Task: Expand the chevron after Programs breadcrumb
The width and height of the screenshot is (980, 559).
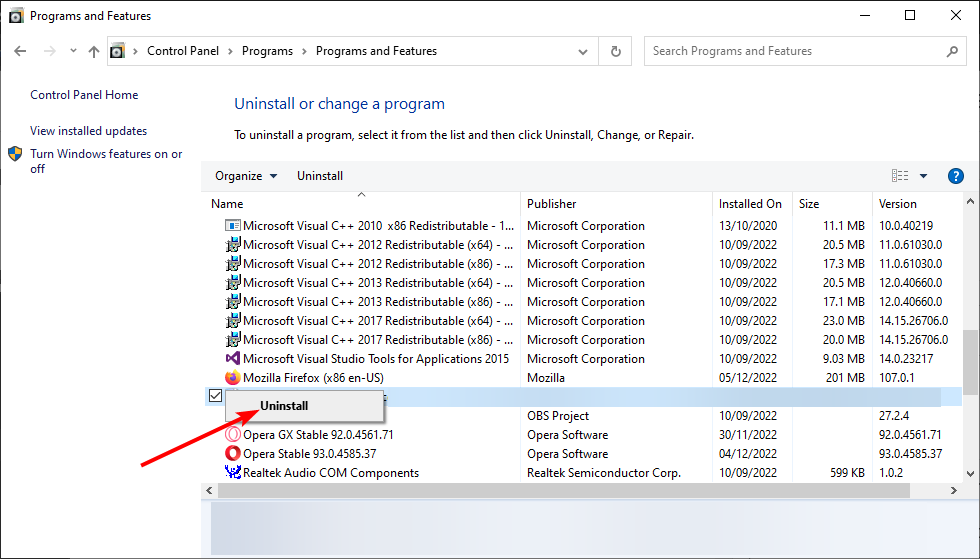Action: 304,51
